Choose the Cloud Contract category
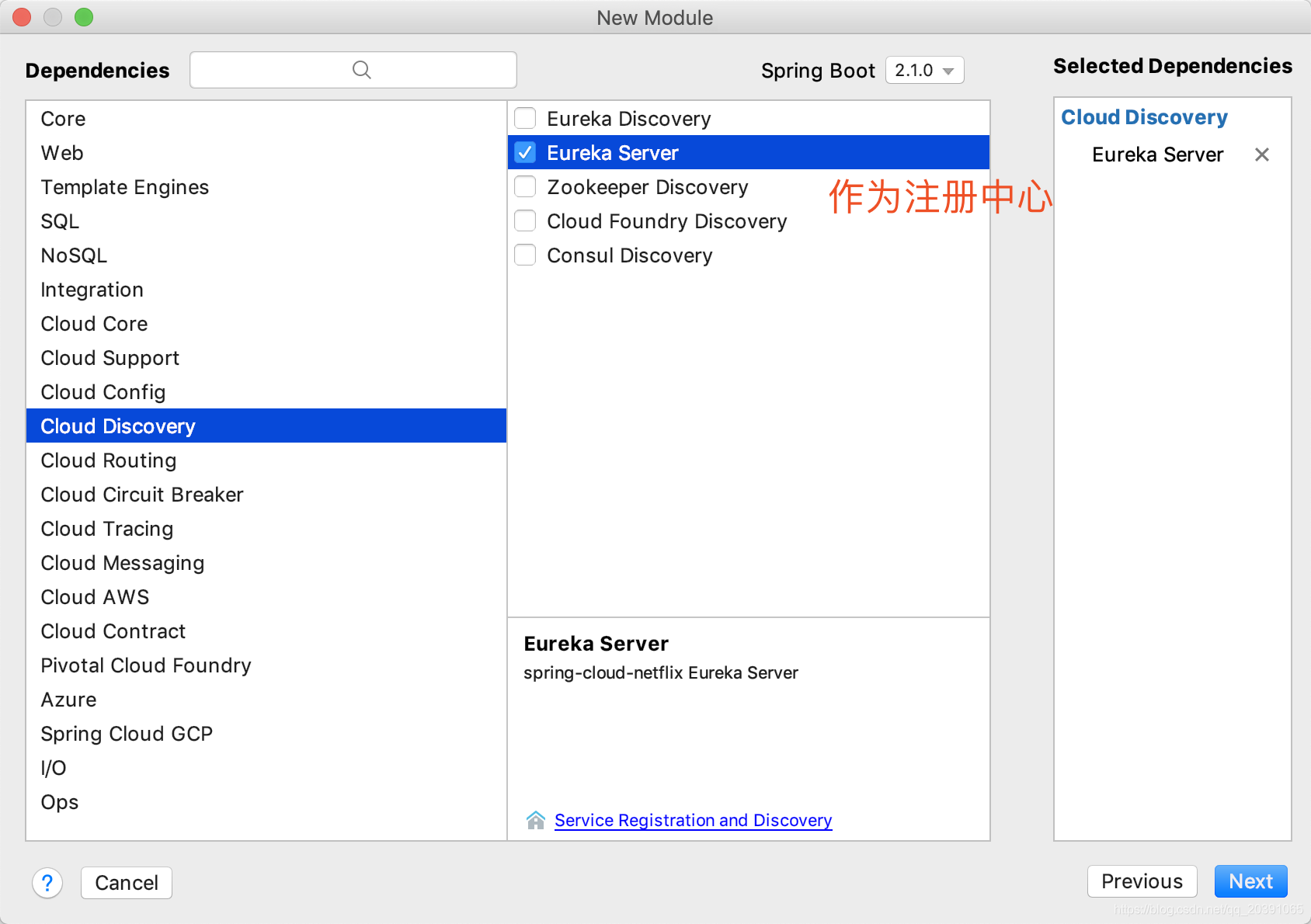The image size is (1311, 924). point(266,631)
